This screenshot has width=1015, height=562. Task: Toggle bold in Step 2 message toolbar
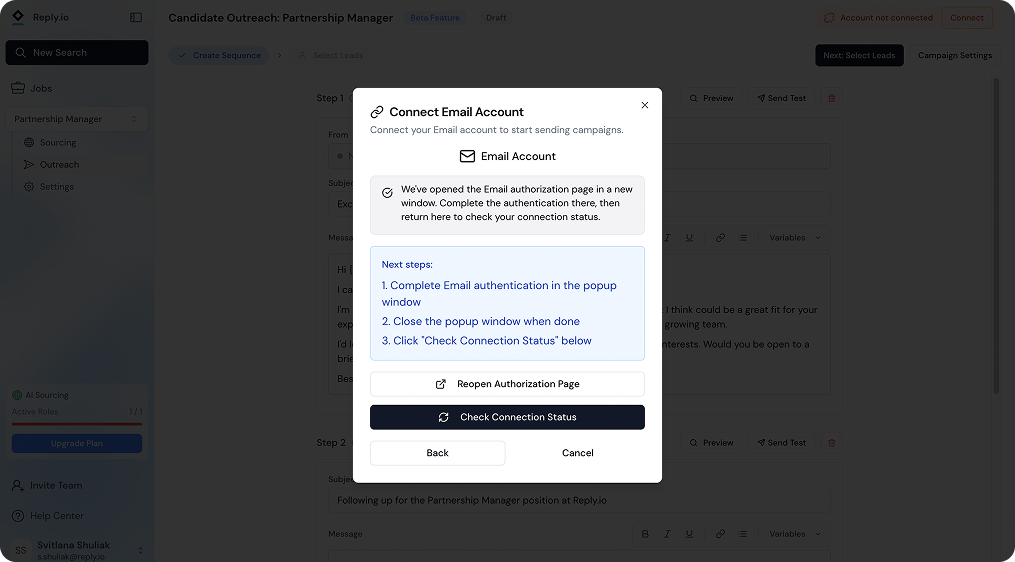[x=645, y=534]
